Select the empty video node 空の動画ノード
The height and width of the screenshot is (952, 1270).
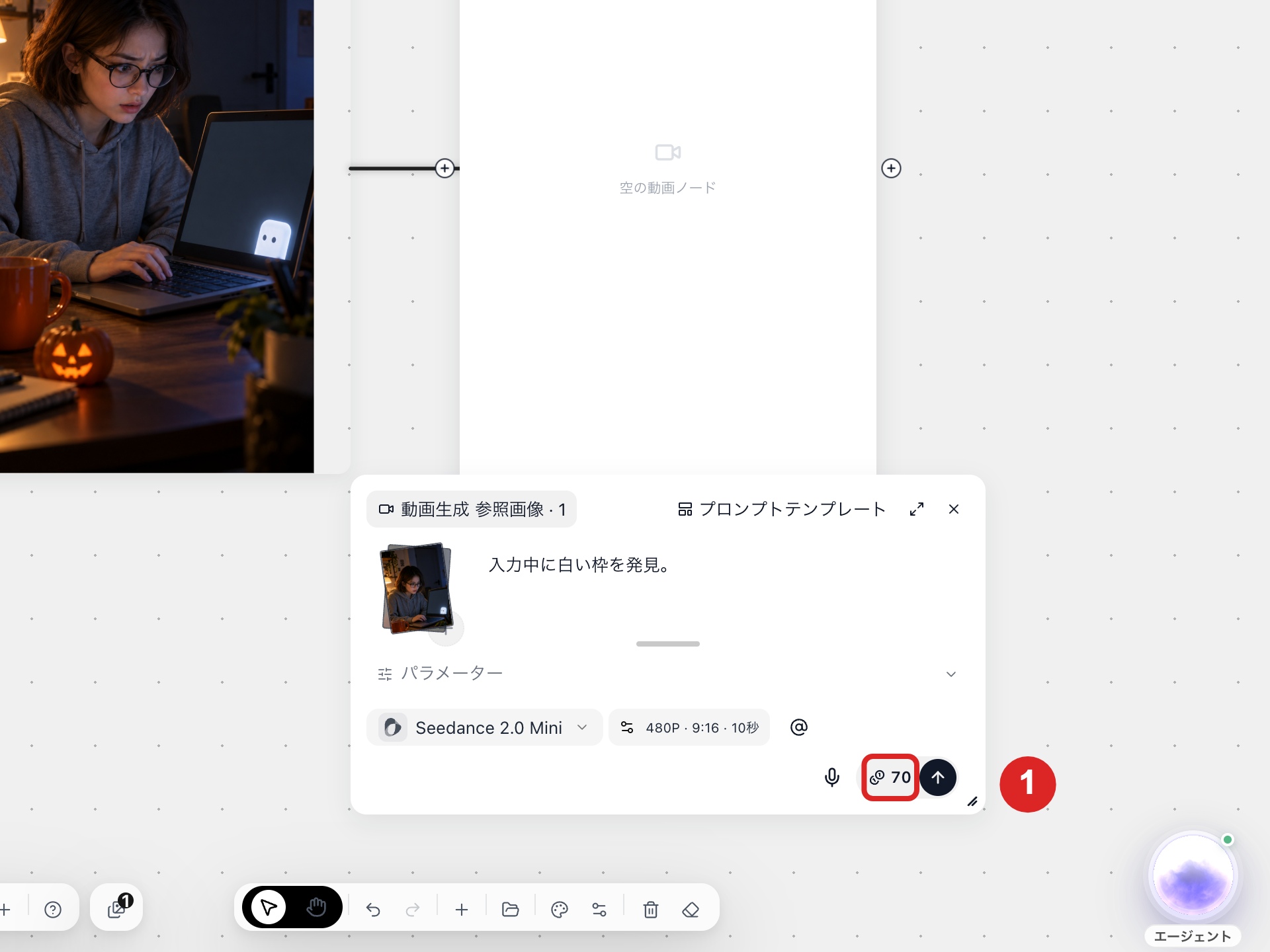tap(668, 236)
